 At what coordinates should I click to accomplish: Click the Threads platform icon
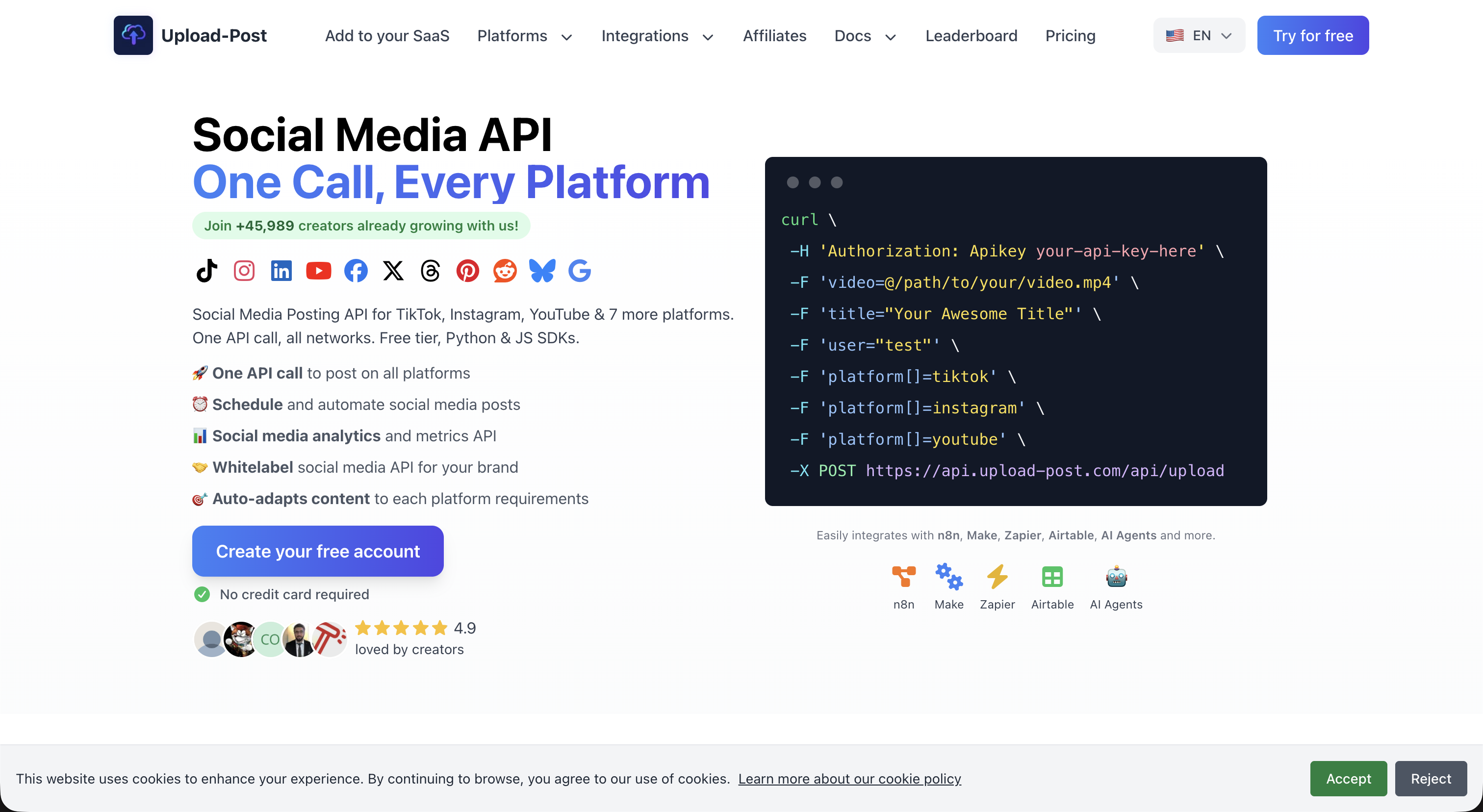(430, 271)
